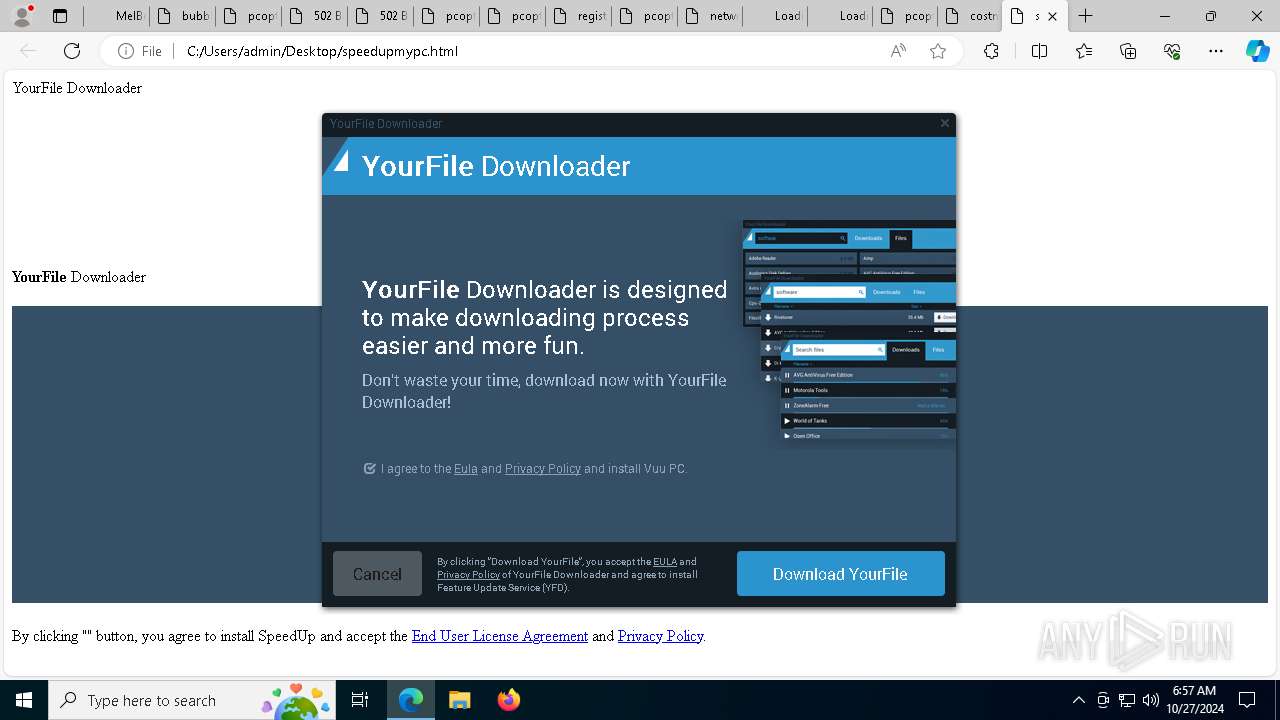Click the YourFile logo triangle icon

pos(339,160)
